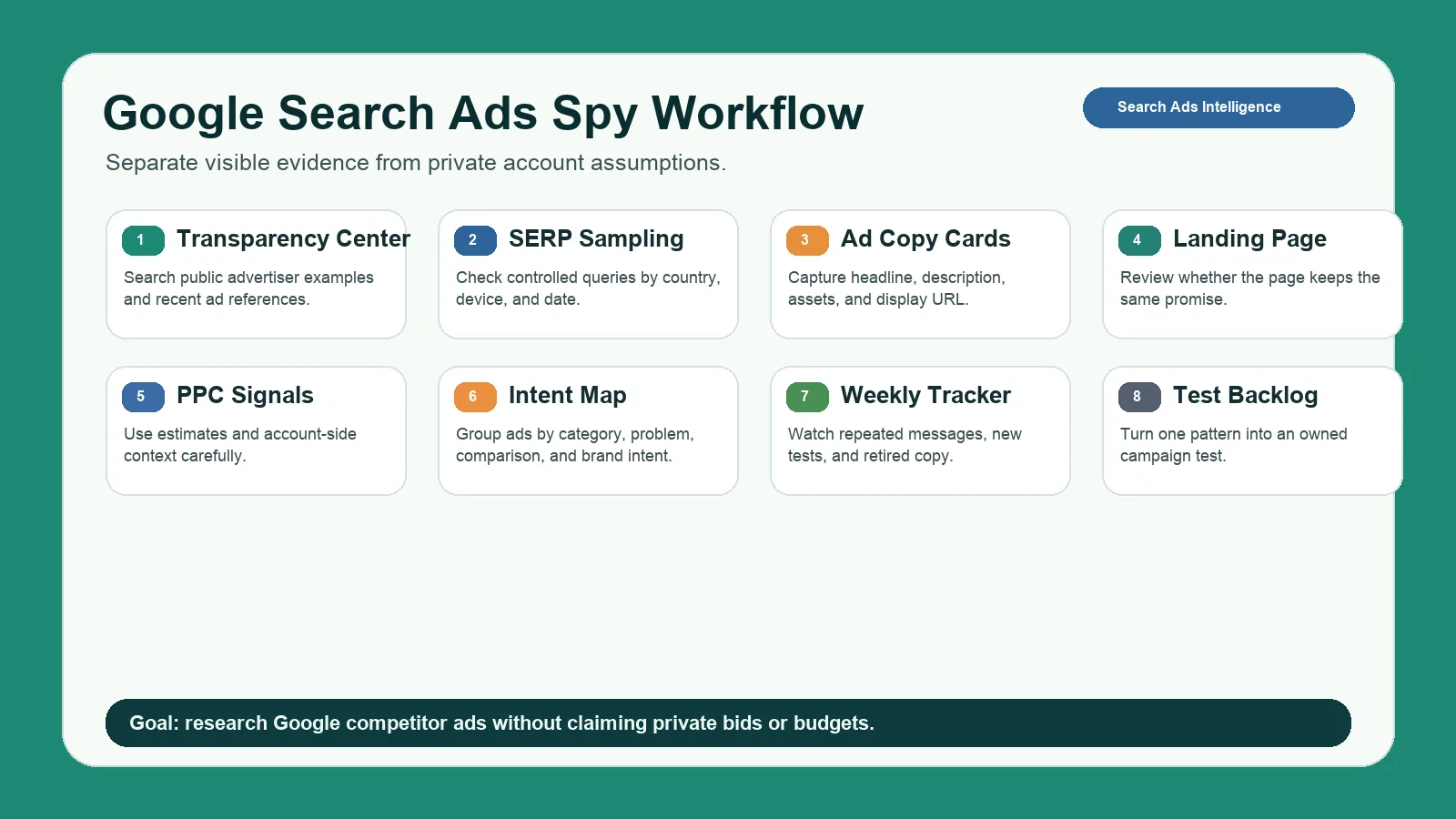Viewport: 1456px width, 819px height.
Task: Click the orange number 6 badge
Action: click(475, 397)
